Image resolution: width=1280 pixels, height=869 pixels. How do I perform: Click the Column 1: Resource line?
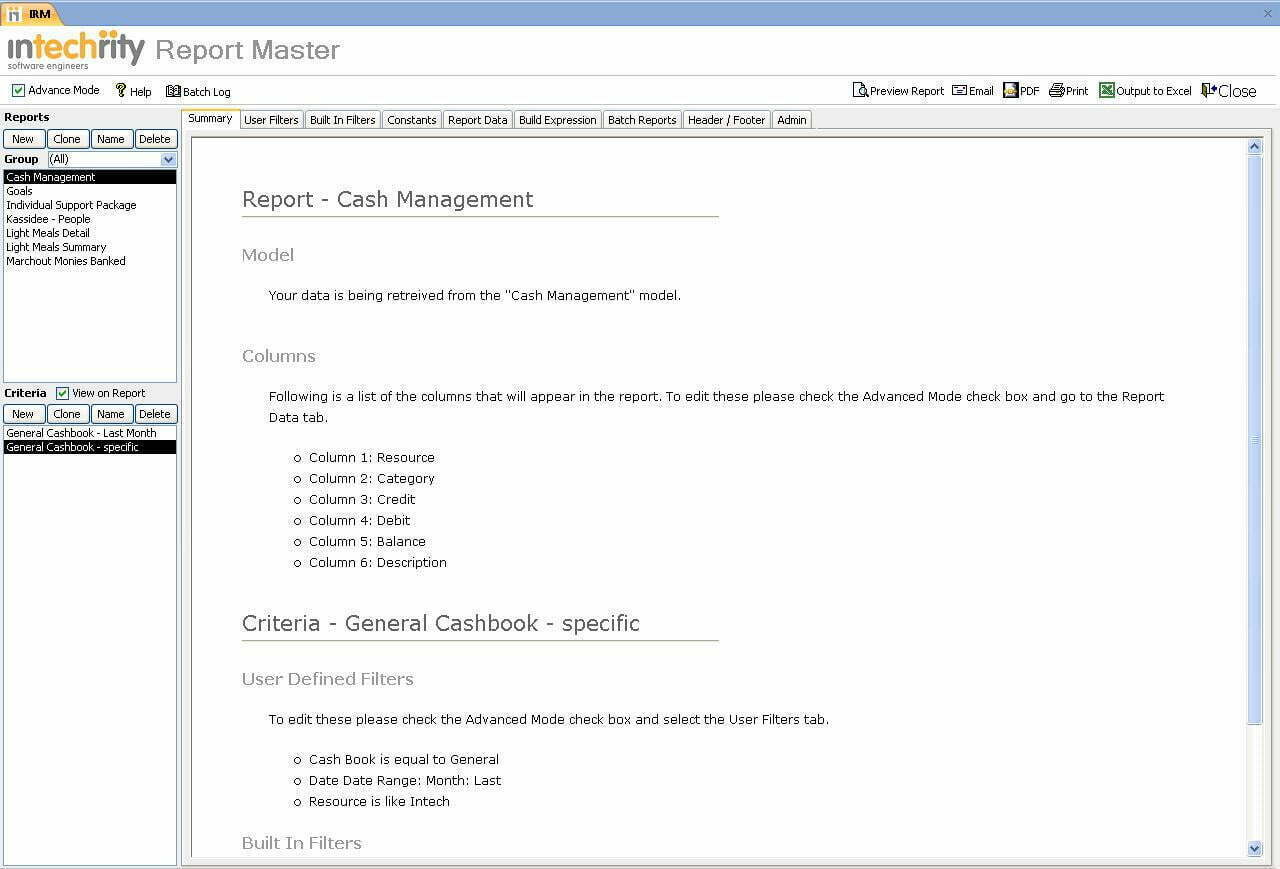tap(371, 457)
